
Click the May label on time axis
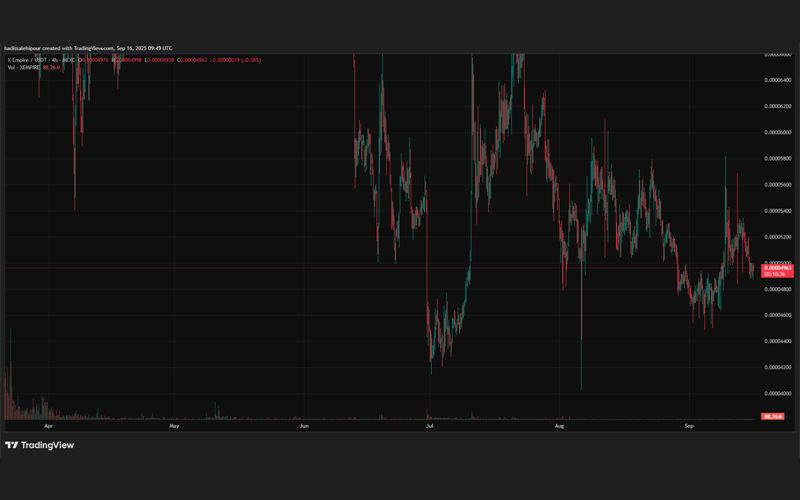[x=174, y=426]
